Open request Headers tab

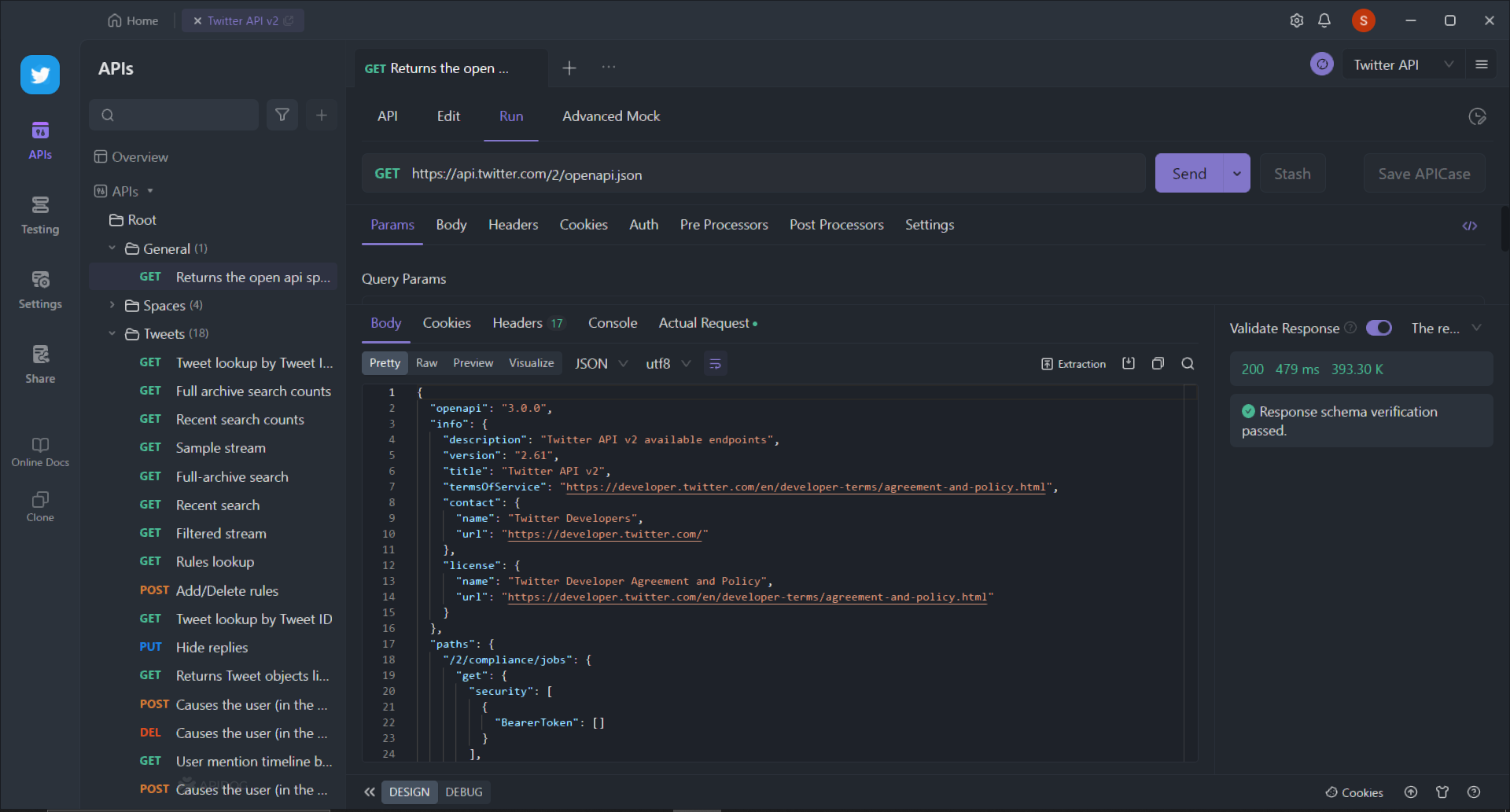(513, 225)
